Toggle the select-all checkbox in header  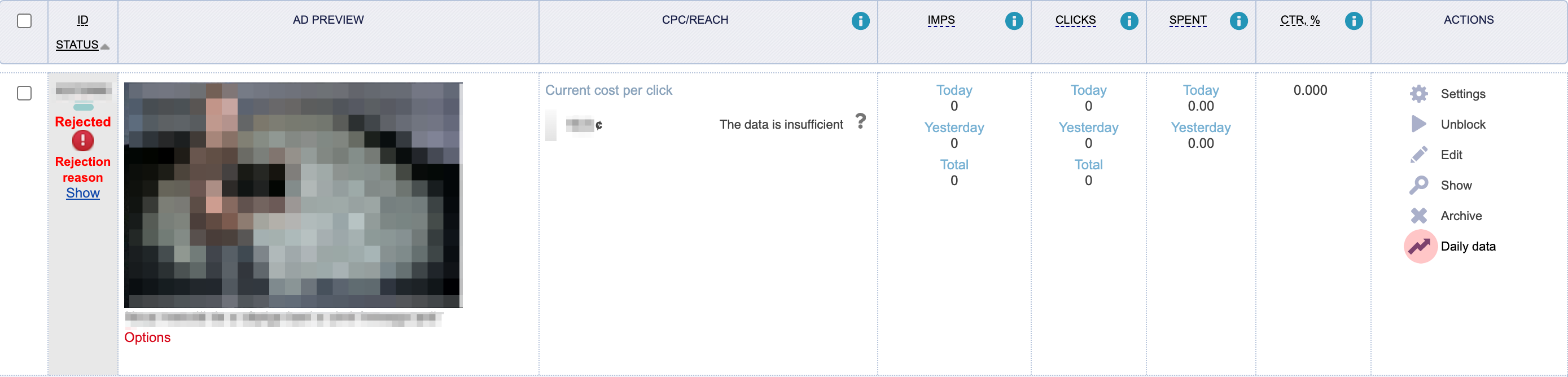tap(24, 21)
